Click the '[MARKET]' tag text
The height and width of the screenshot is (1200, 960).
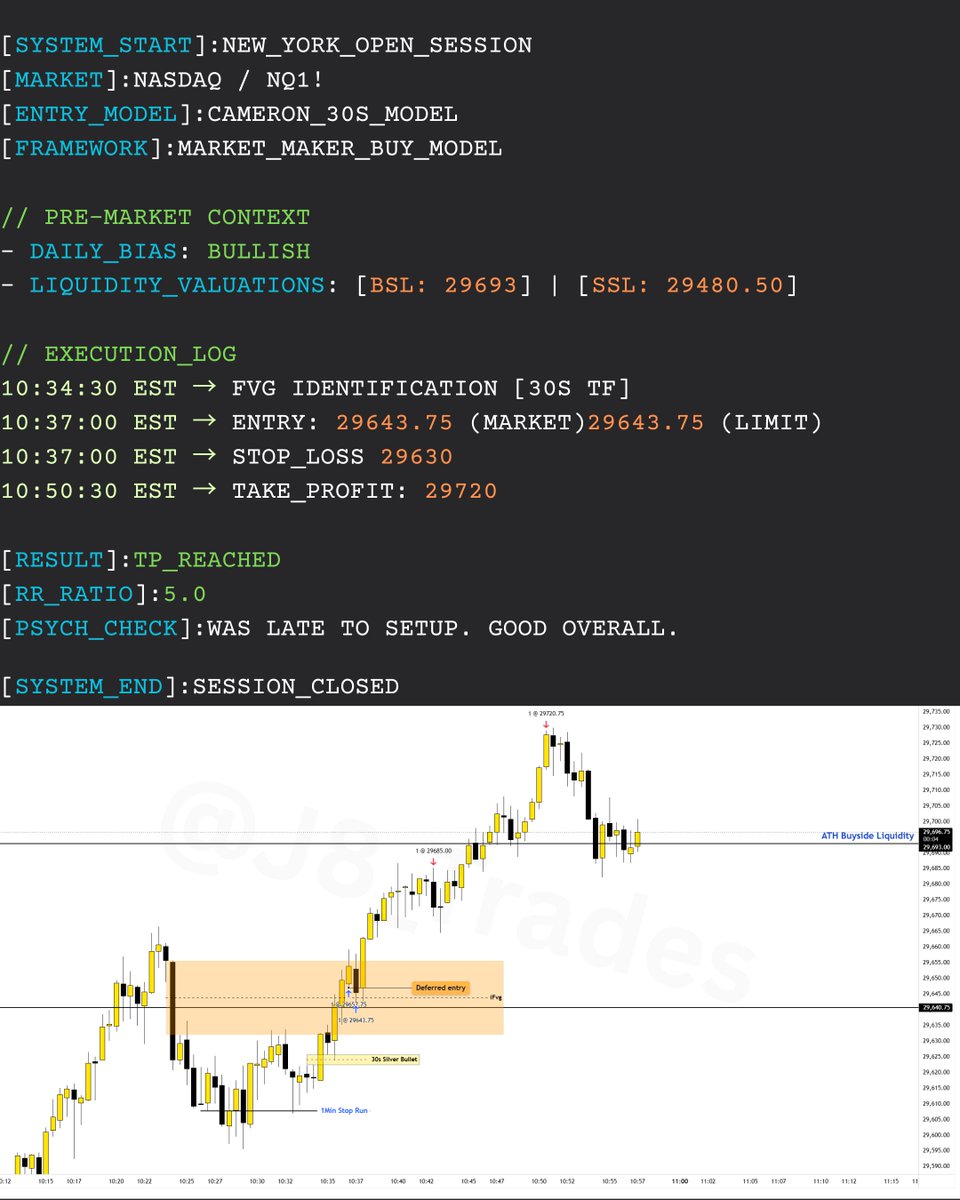click(59, 80)
